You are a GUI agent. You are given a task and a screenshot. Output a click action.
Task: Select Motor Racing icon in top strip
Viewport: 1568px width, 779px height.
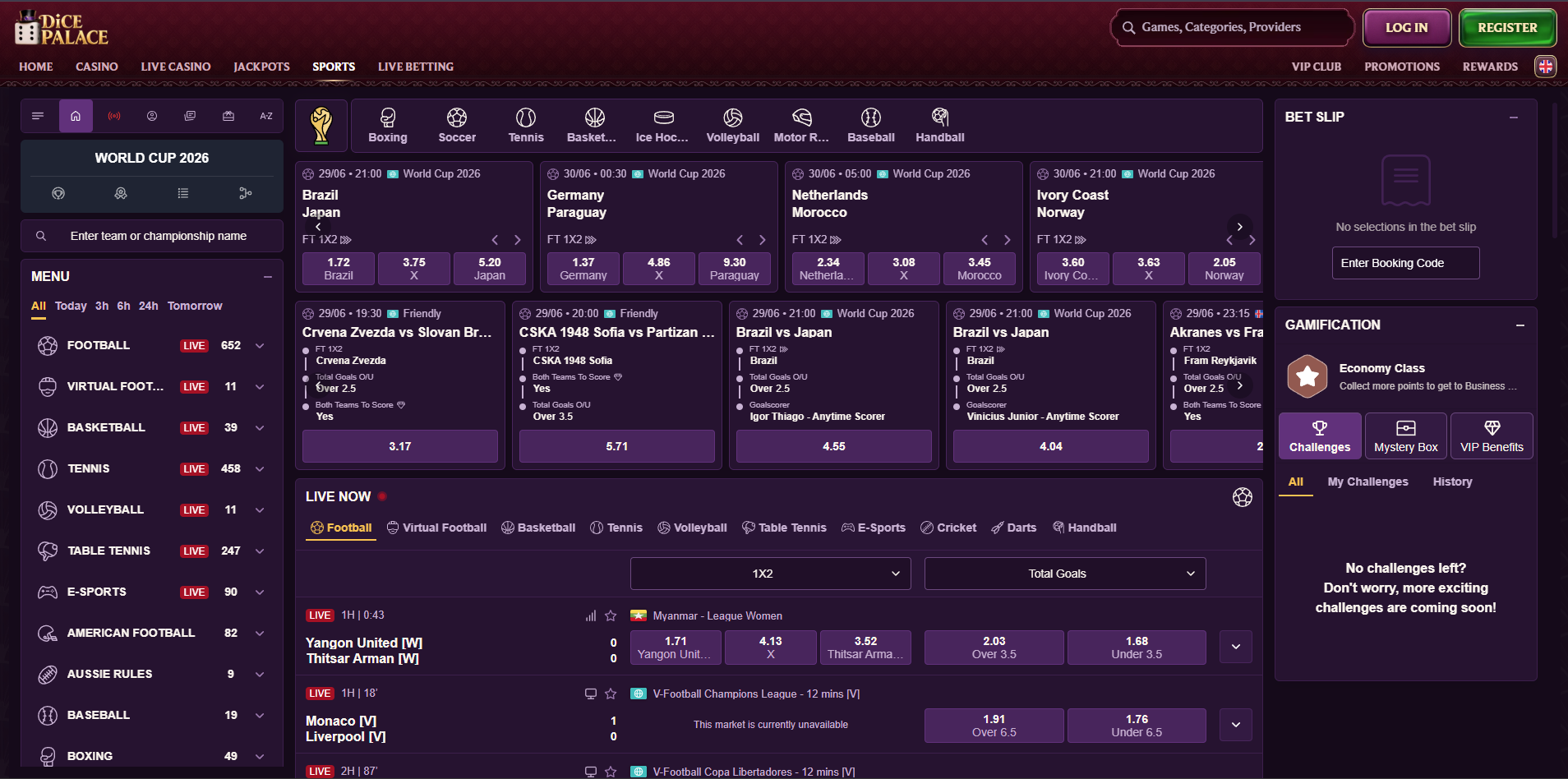click(x=801, y=126)
